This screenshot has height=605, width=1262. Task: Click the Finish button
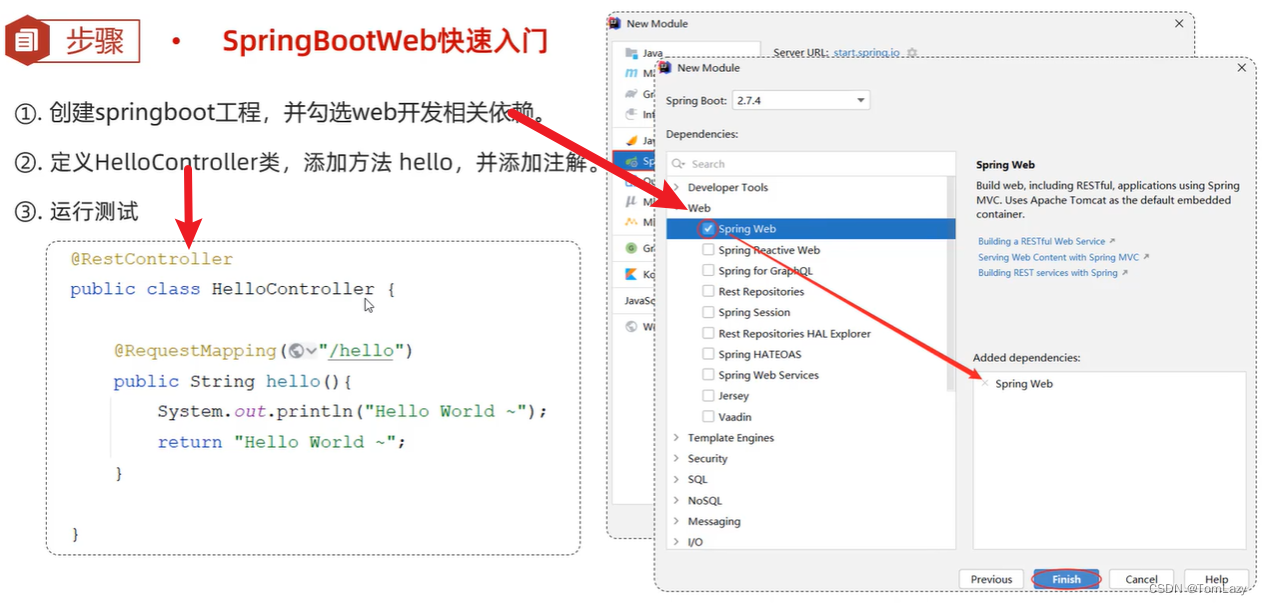pos(1066,579)
